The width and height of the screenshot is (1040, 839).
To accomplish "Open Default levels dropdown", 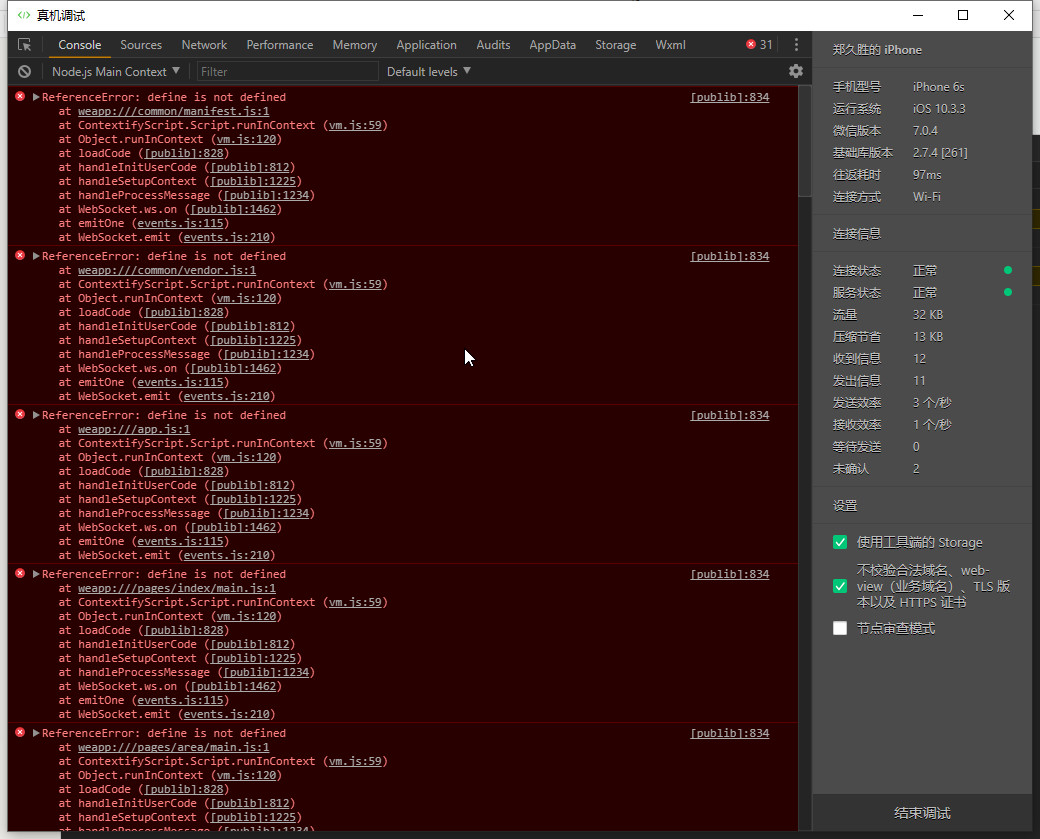I will point(428,72).
